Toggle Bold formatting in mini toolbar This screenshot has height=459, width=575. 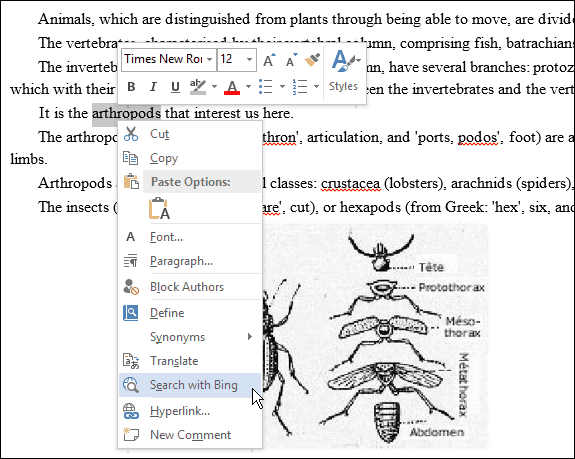click(x=131, y=87)
